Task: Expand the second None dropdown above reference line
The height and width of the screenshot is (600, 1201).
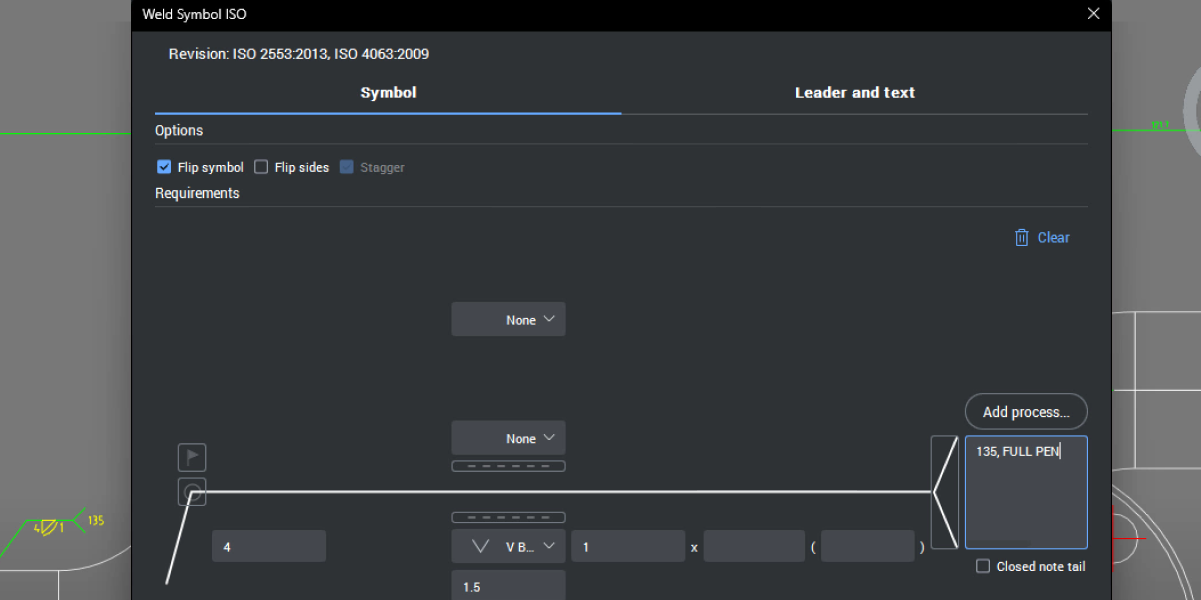Action: click(508, 438)
